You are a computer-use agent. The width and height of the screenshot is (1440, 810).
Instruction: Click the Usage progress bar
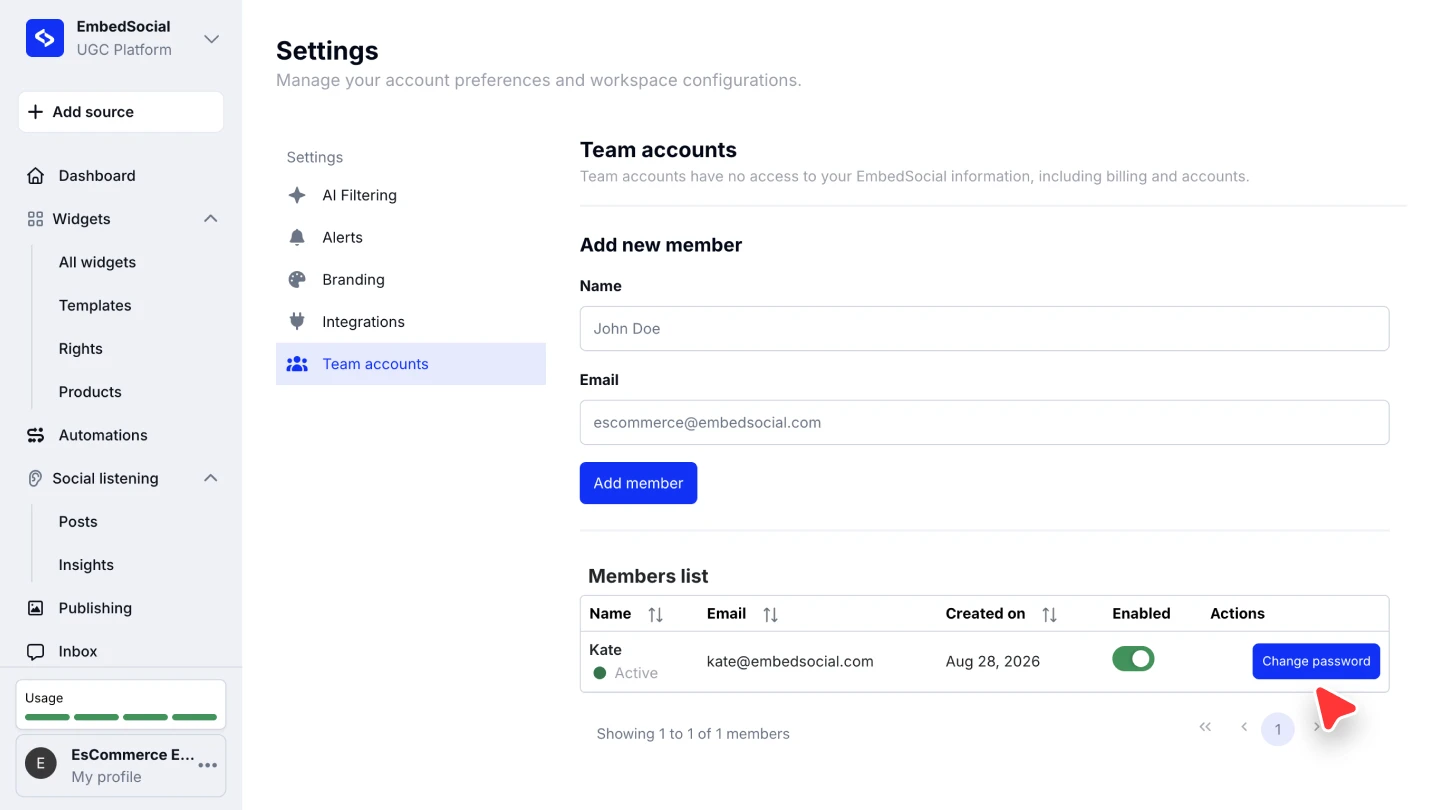pyautogui.click(x=121, y=717)
